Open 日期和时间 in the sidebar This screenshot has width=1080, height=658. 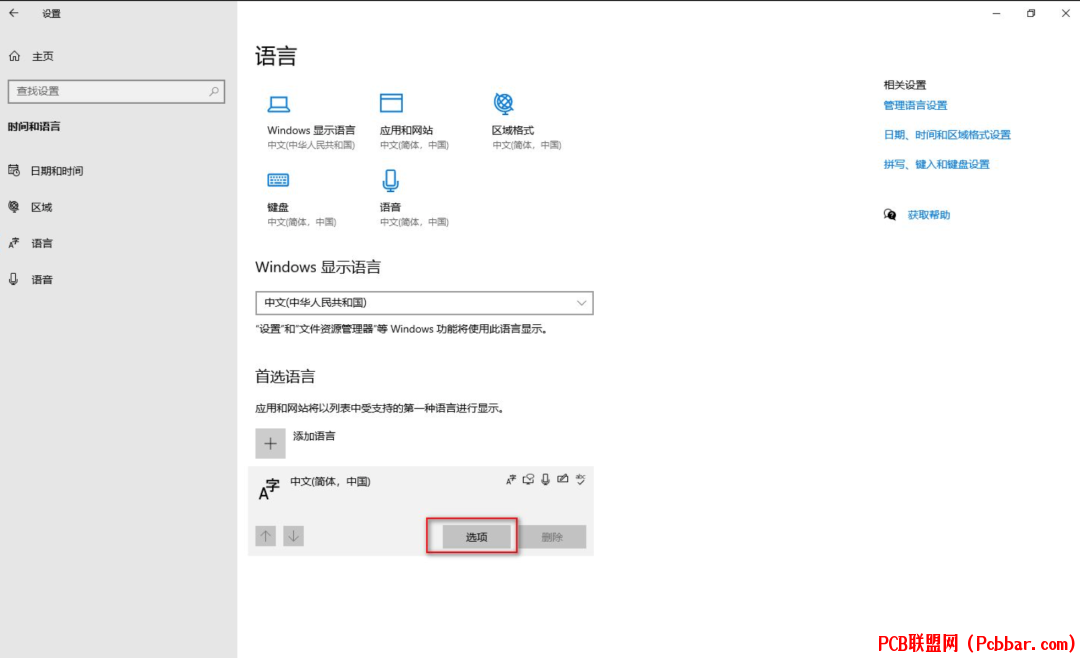coord(56,171)
